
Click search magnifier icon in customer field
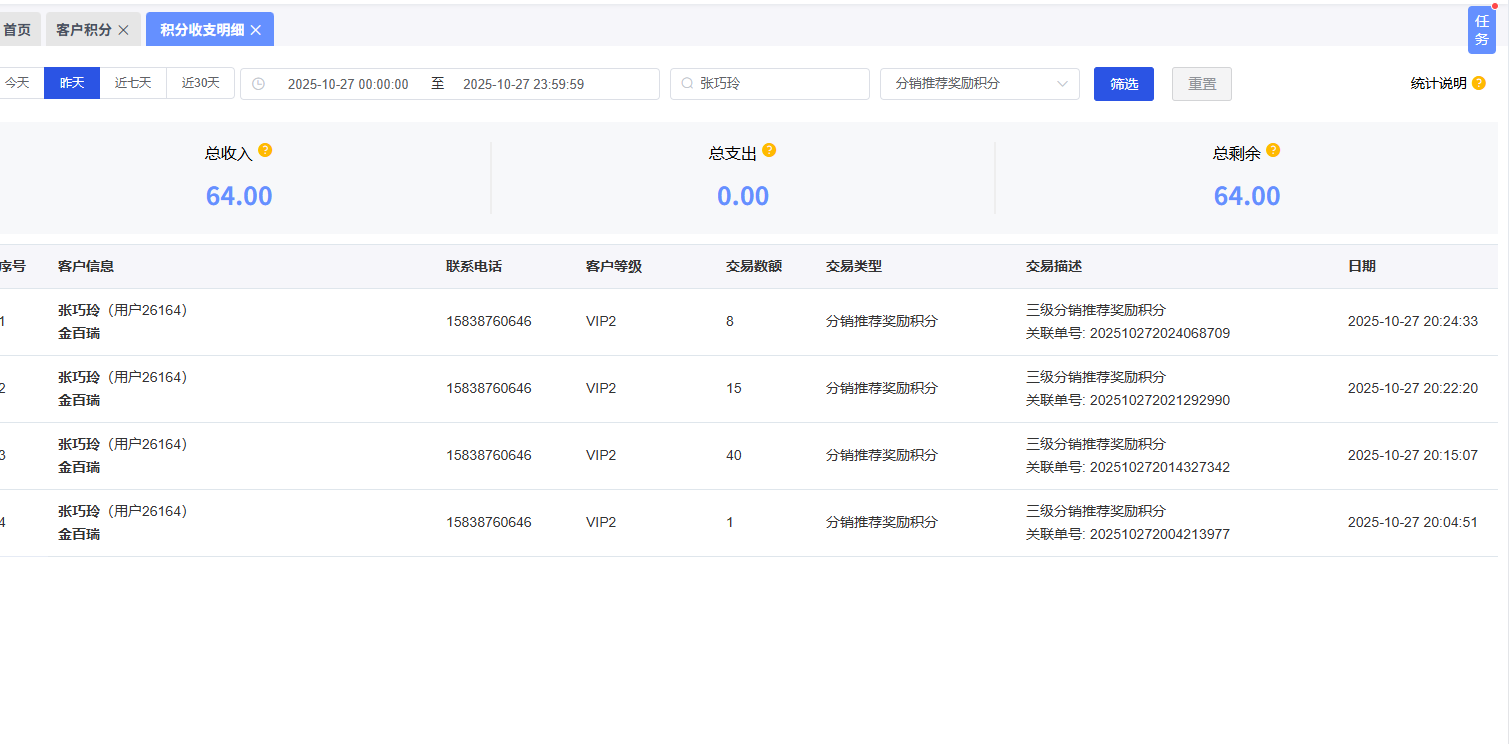[687, 84]
